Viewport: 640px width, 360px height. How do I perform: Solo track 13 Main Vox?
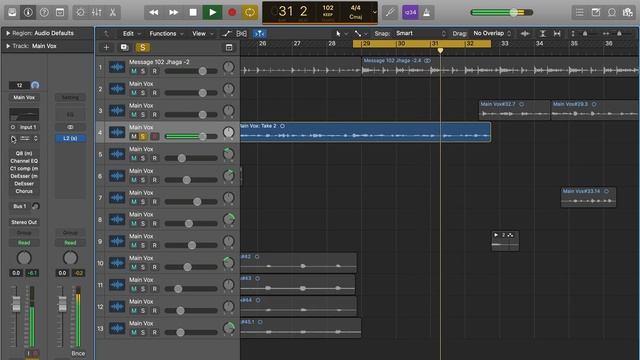(143, 332)
